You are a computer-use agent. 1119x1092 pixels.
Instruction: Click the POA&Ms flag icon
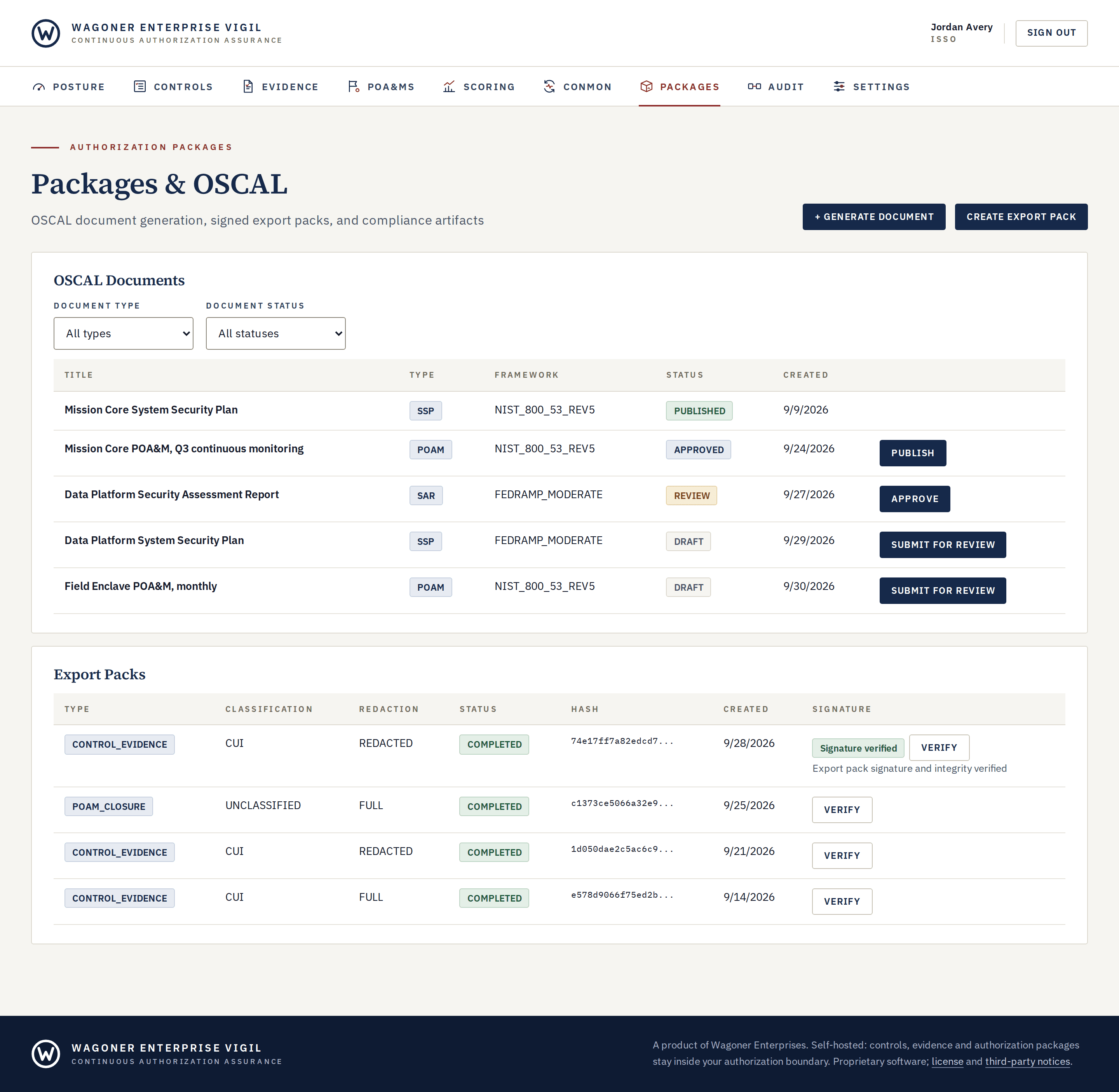[353, 87]
